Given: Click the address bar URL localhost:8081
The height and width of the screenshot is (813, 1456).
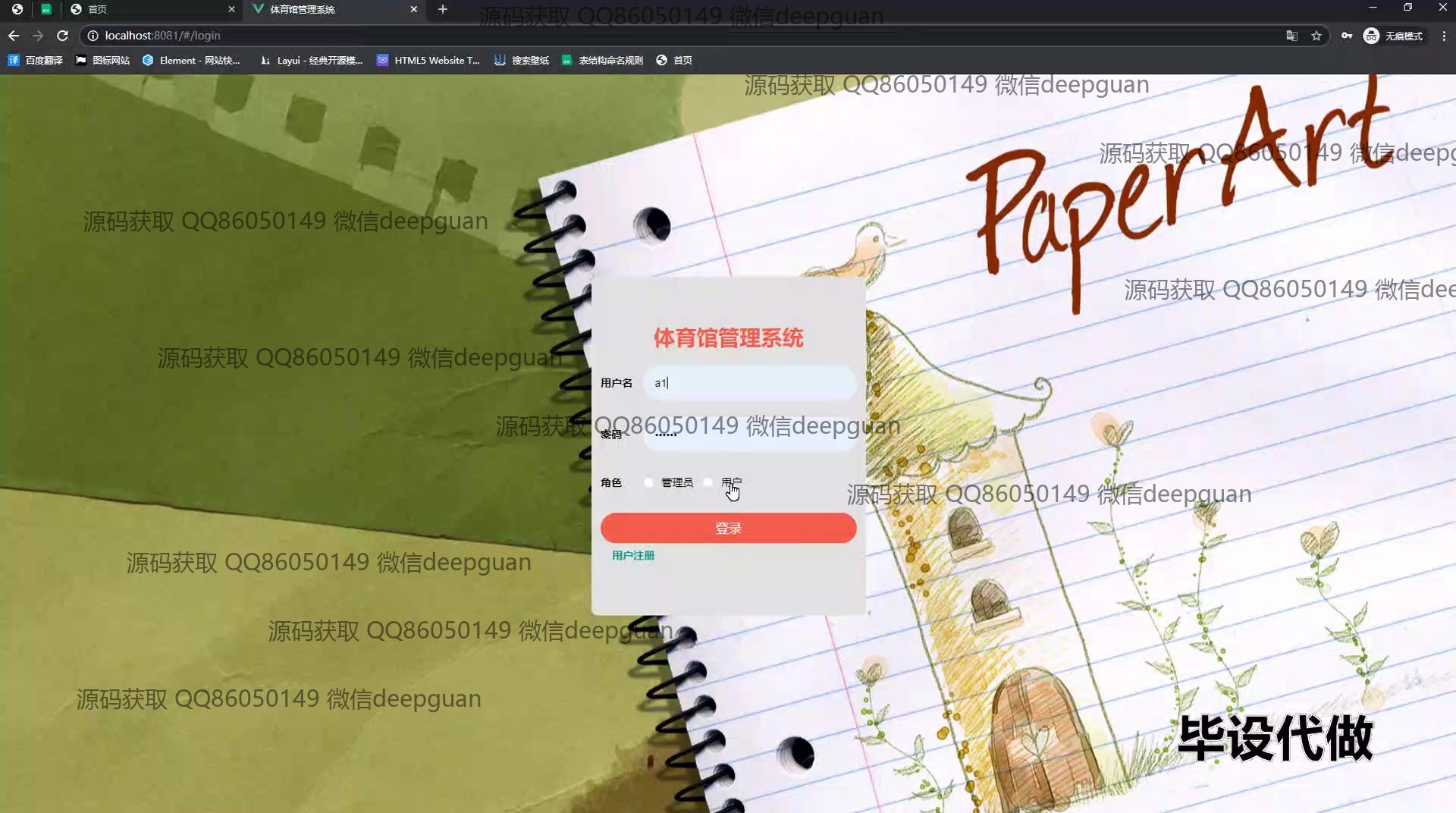Looking at the screenshot, I should click(x=162, y=36).
